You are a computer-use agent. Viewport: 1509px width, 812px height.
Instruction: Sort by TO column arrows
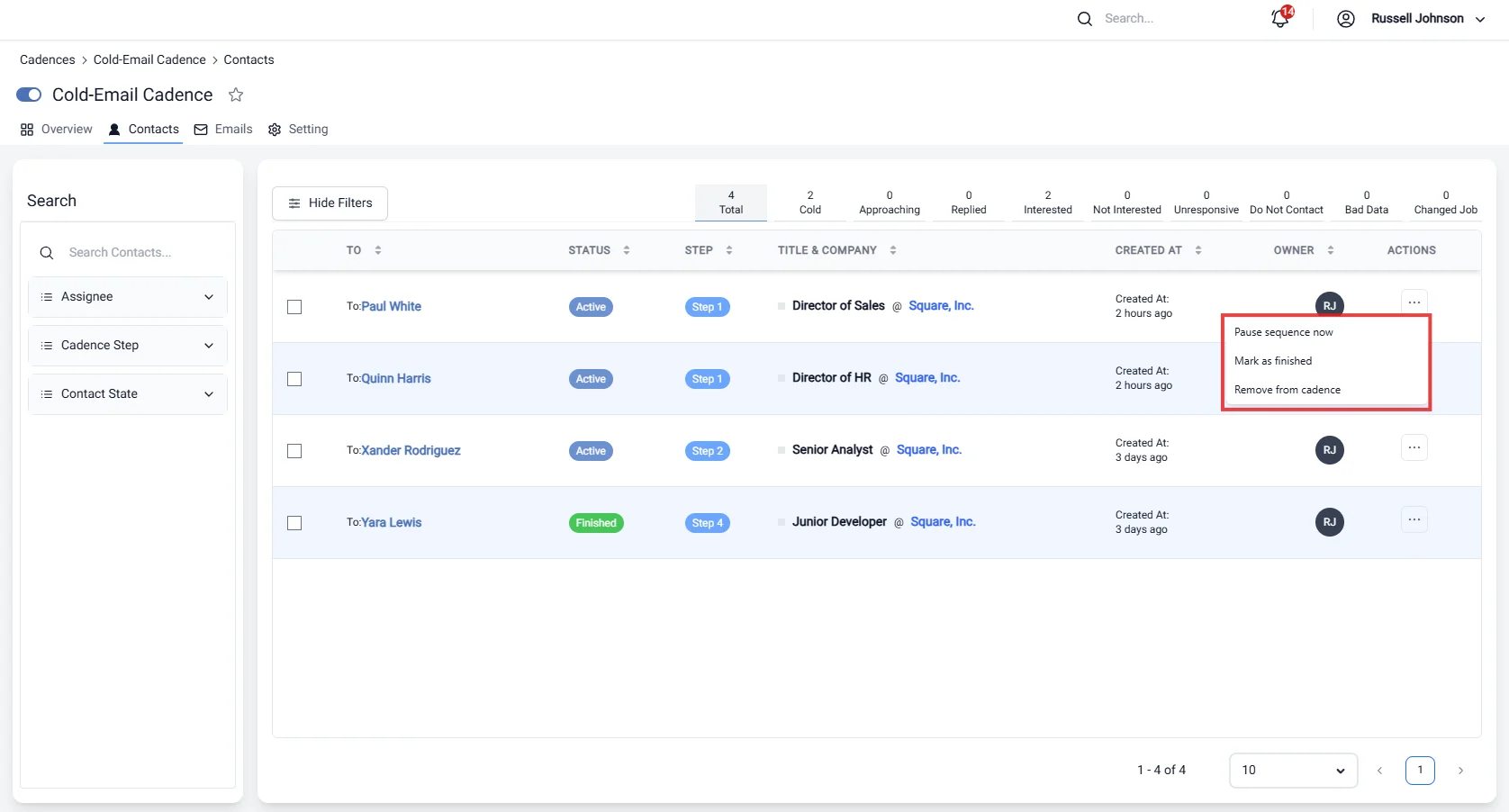pyautogui.click(x=378, y=250)
